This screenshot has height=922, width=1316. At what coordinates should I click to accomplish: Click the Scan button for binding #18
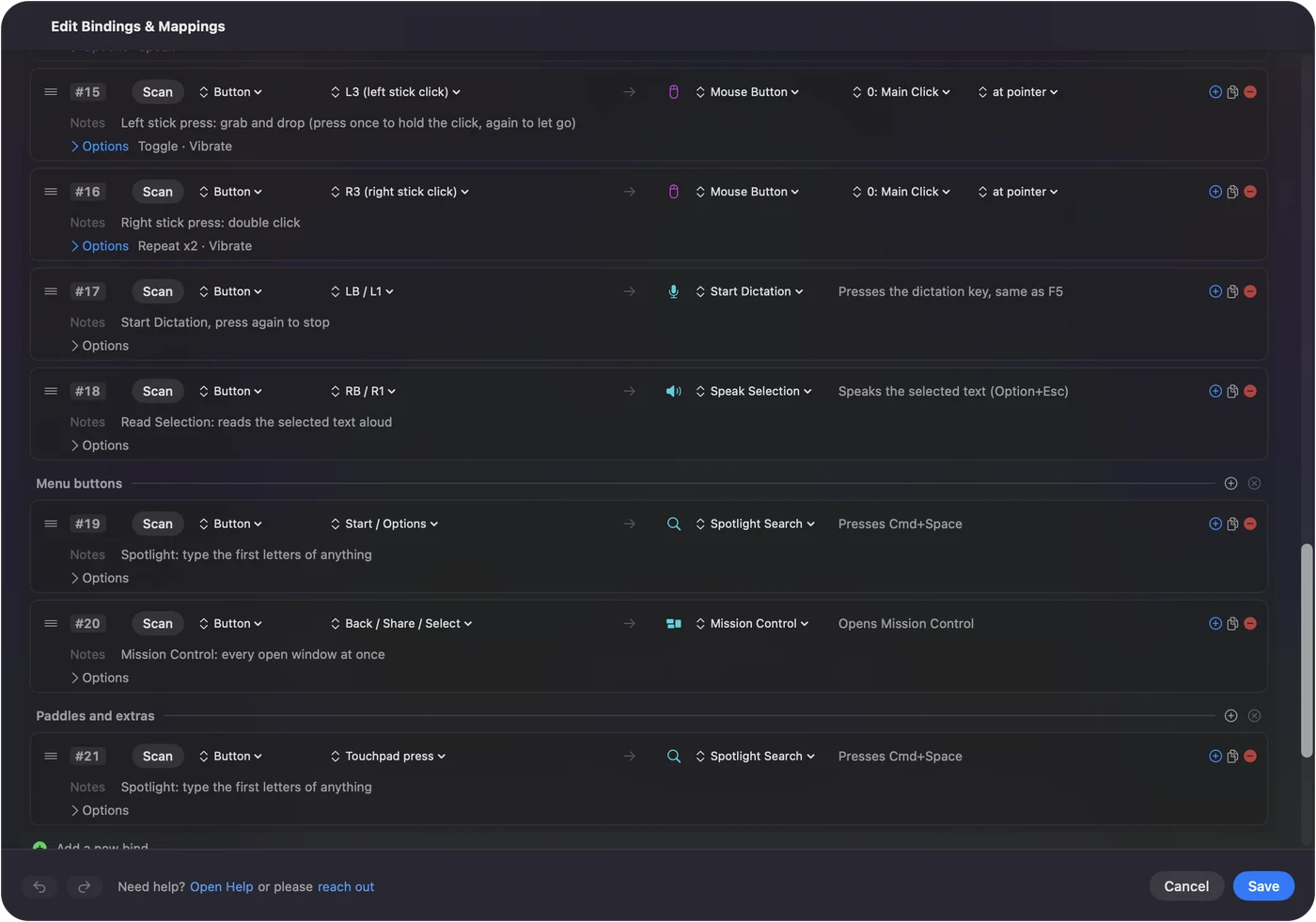[x=157, y=391]
